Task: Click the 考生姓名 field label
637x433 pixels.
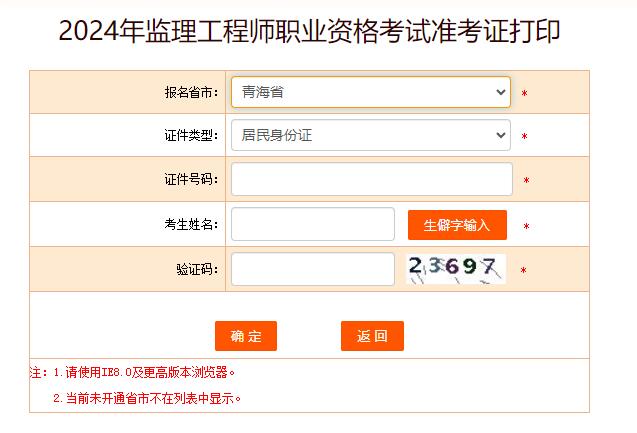Action: pos(191,224)
